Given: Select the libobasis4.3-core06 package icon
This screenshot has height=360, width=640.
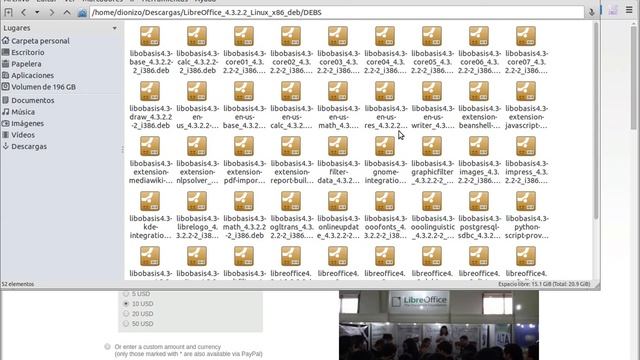Looking at the screenshot, I should click(479, 36).
